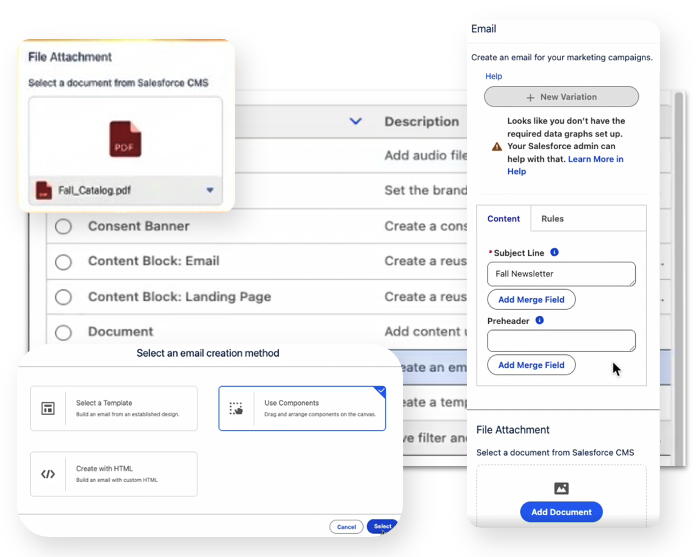Select the Consent Banner radio button
The width and height of the screenshot is (697, 557).
click(64, 227)
